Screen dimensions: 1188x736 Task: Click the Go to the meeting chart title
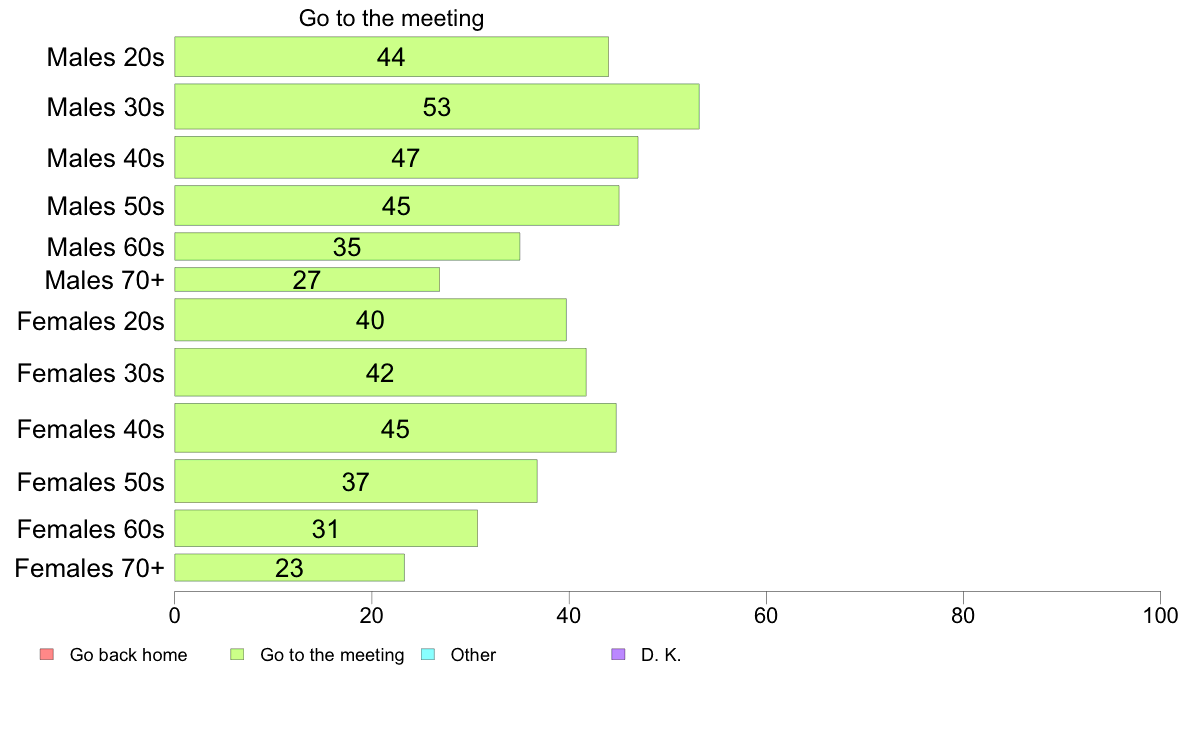391,17
